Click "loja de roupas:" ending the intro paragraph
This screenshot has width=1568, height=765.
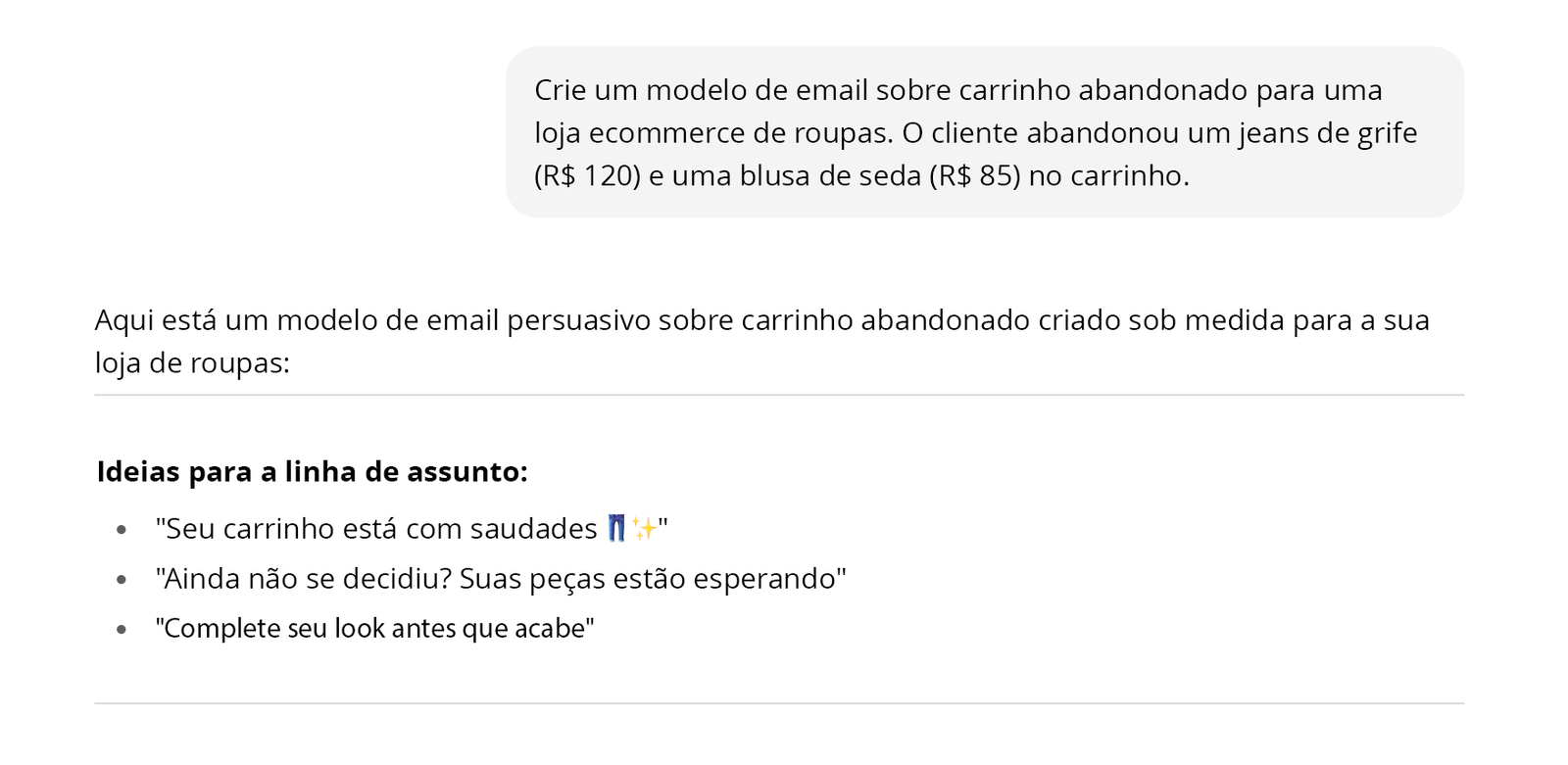(192, 363)
